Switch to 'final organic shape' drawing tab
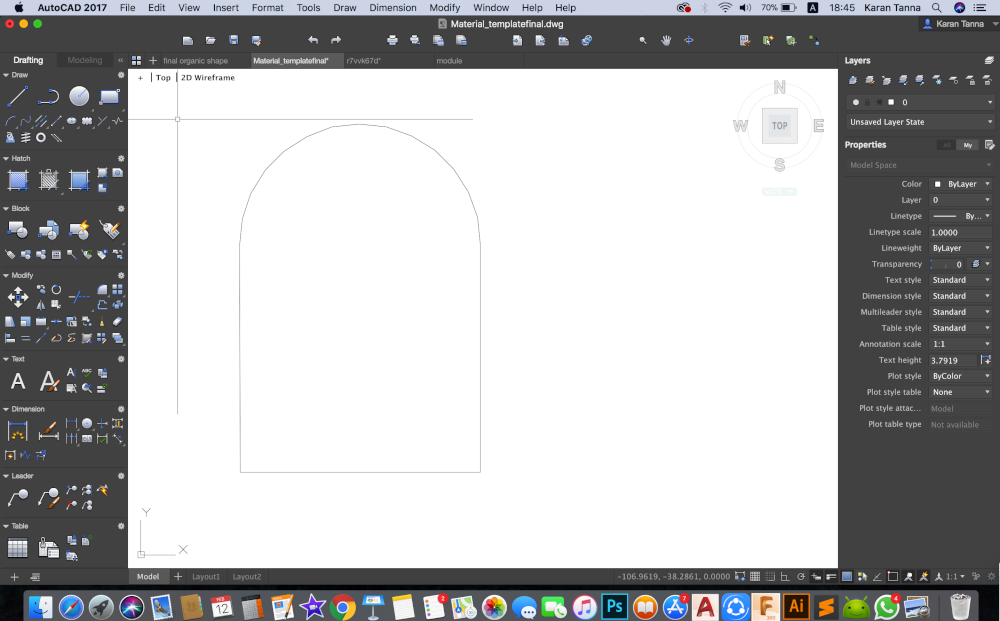Viewport: 1000px width, 621px height. [x=196, y=61]
